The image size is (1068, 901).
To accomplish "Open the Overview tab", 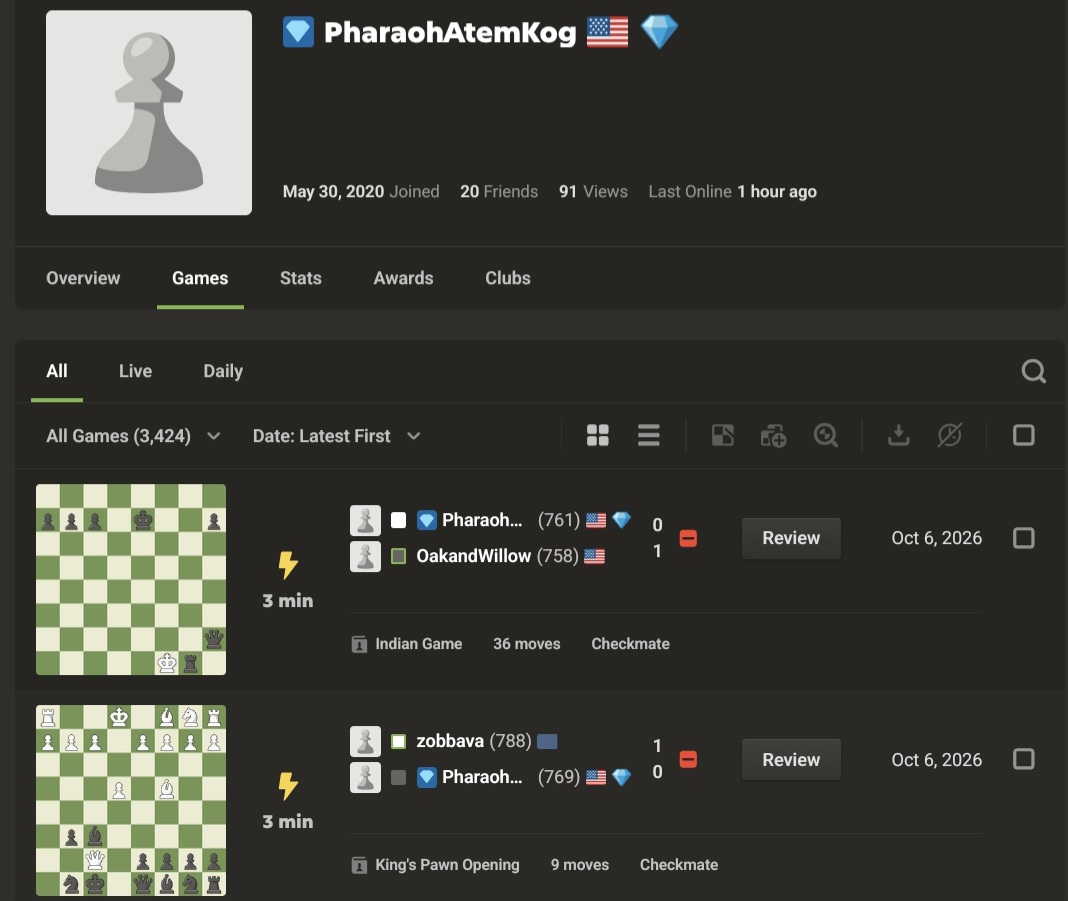I will (83, 278).
